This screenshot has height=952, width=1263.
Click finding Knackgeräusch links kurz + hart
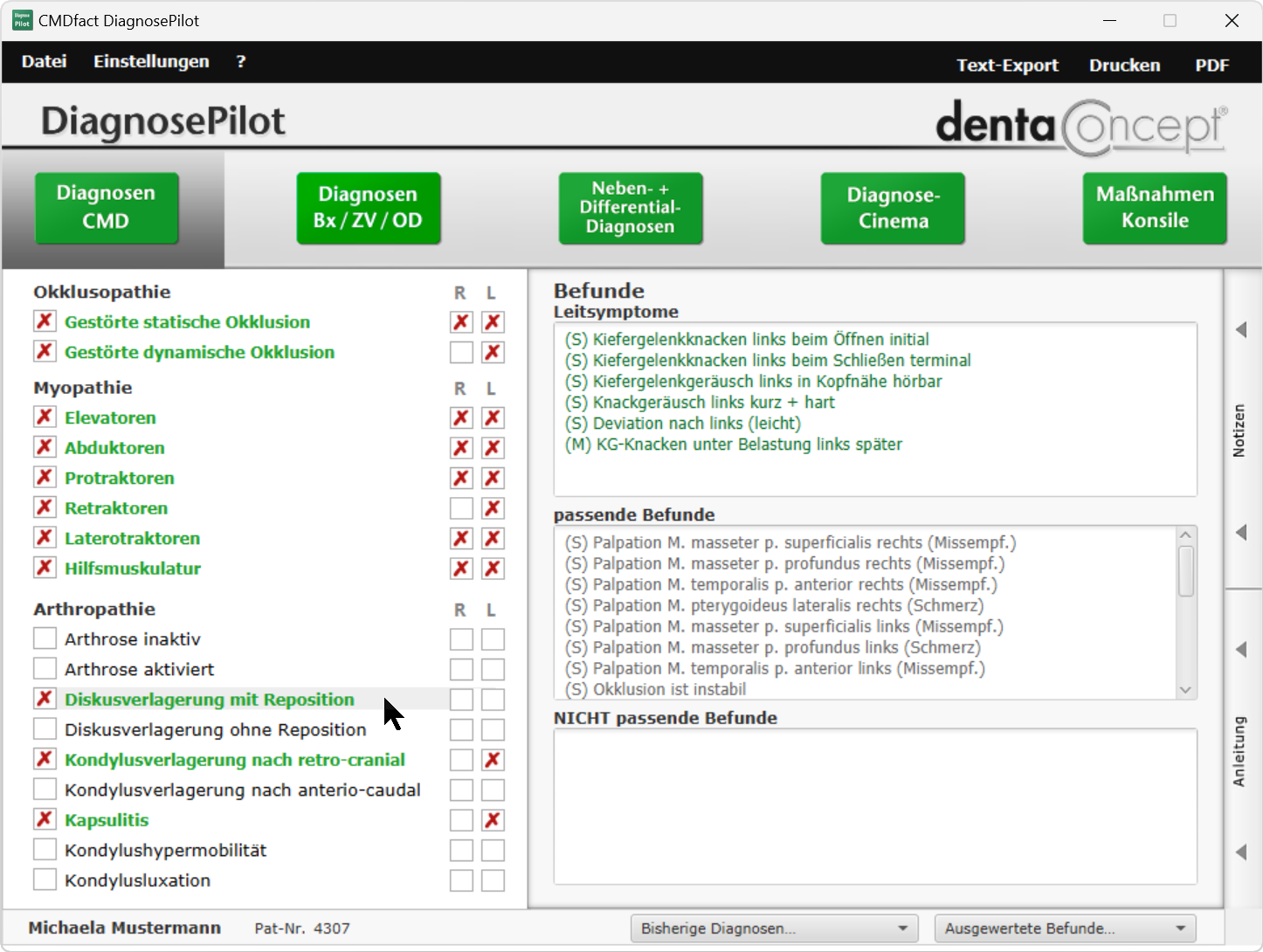click(x=700, y=402)
